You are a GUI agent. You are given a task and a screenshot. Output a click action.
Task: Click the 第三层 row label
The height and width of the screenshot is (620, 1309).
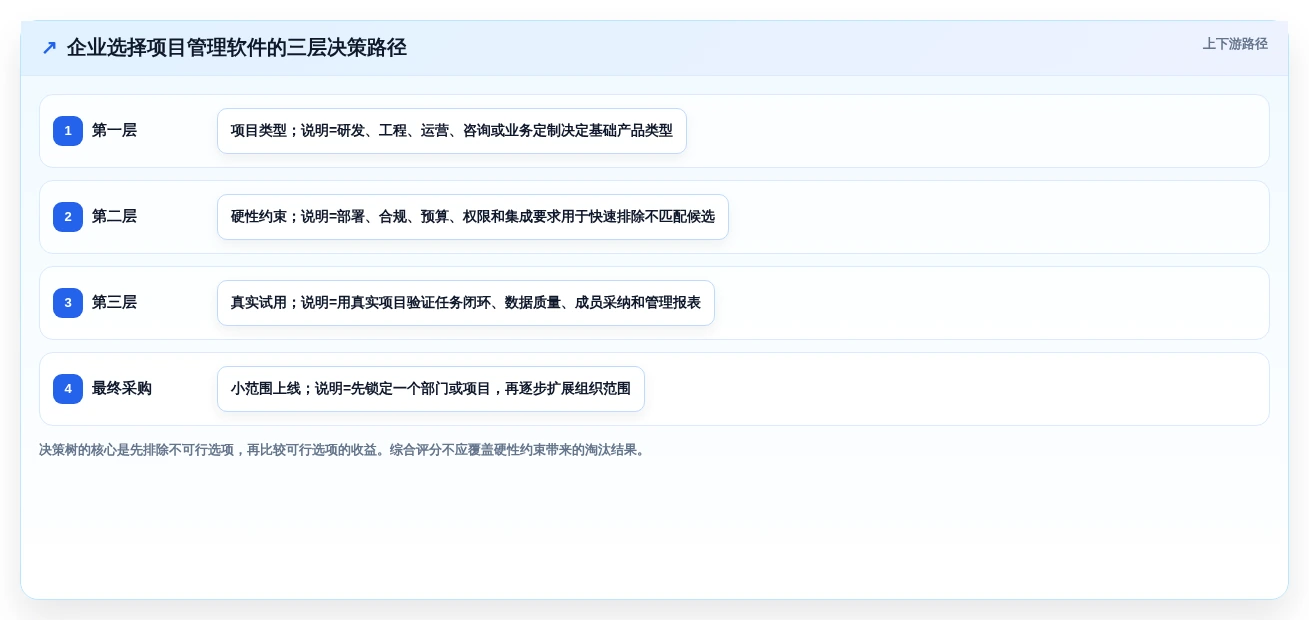[x=114, y=303]
